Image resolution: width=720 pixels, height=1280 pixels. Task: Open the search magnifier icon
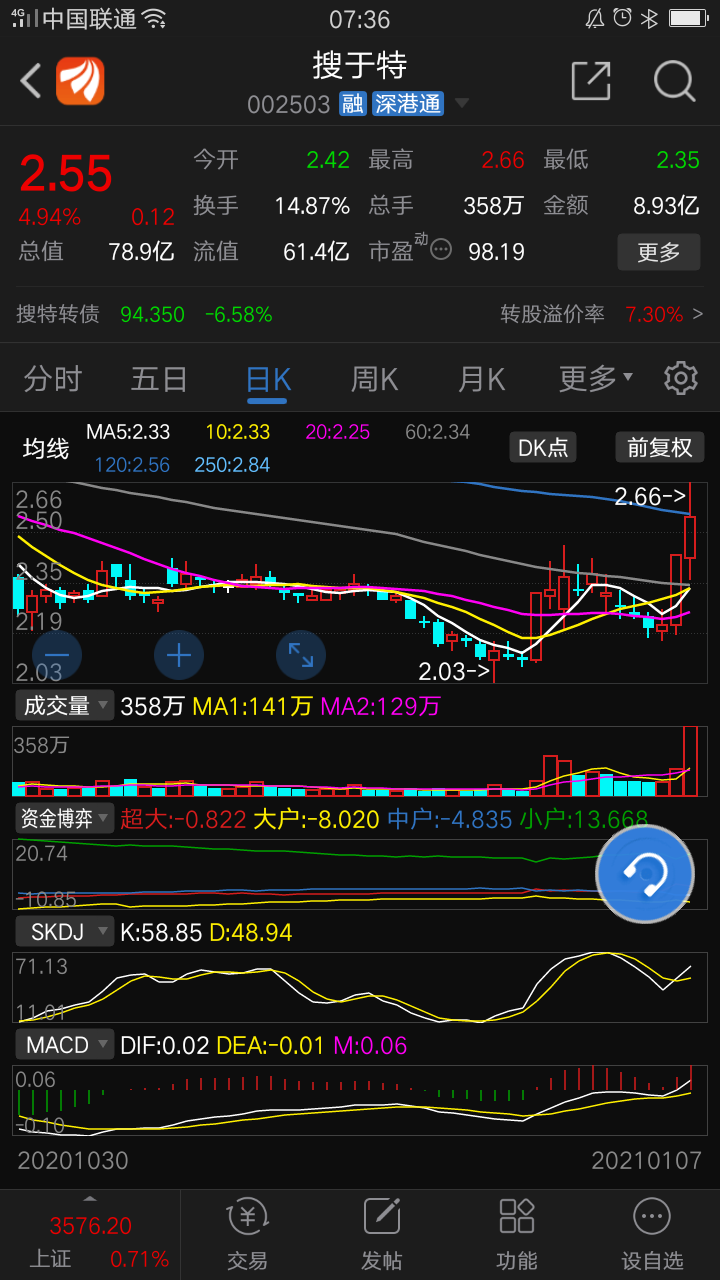(x=675, y=81)
